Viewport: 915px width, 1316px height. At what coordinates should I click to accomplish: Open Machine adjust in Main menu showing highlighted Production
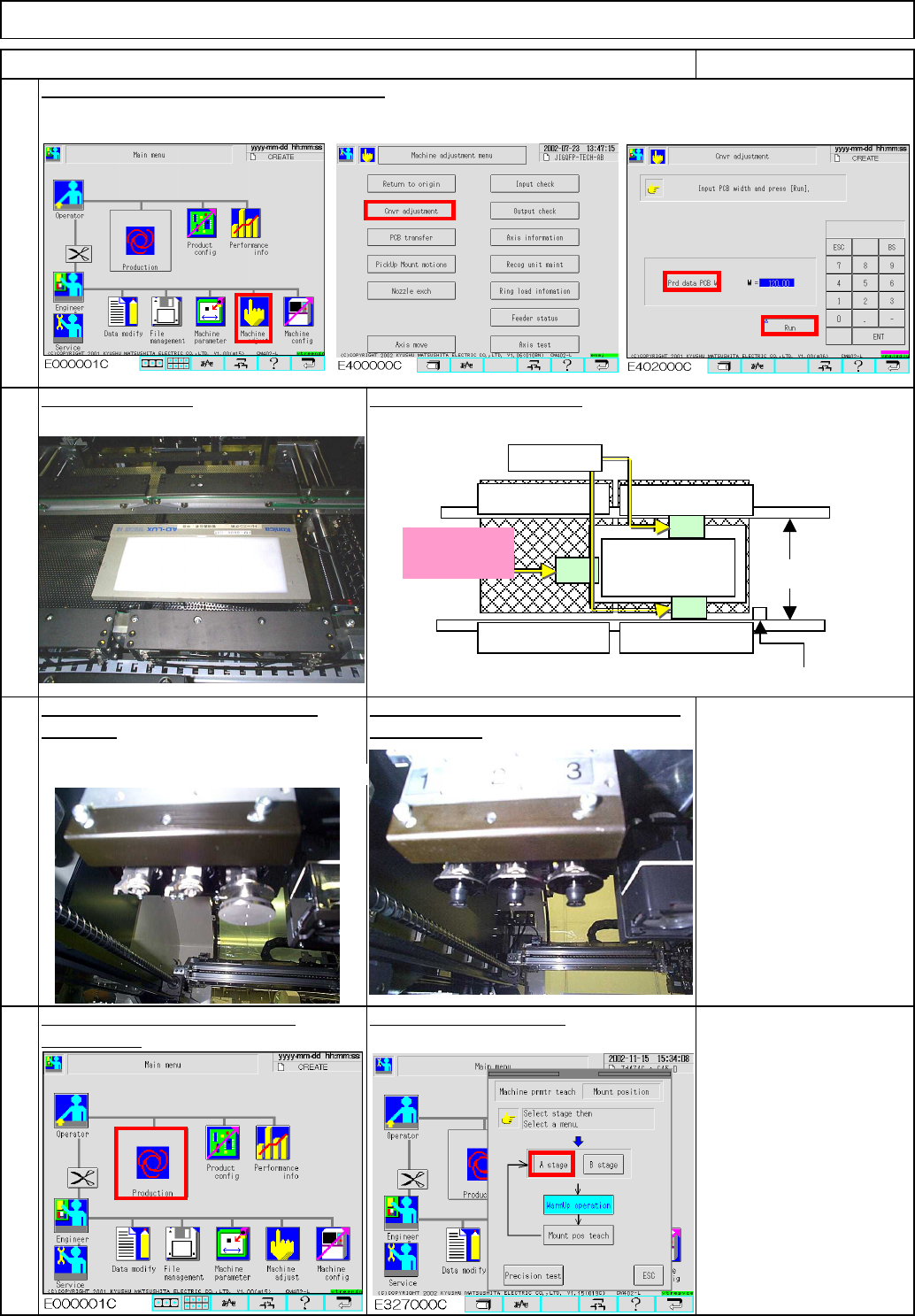(x=282, y=1252)
